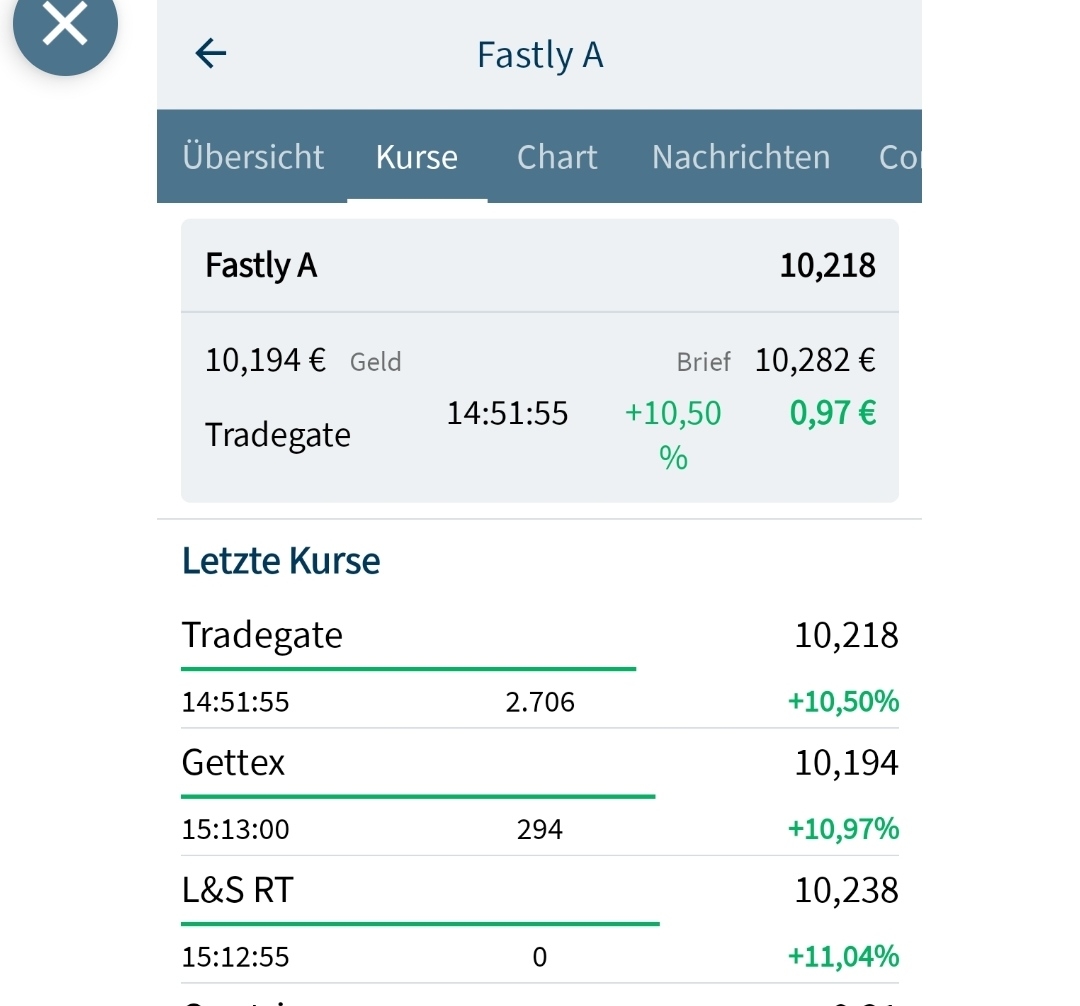Viewport: 1080px width, 1006px height.
Task: Stay on the Kurse tab
Action: (x=416, y=157)
